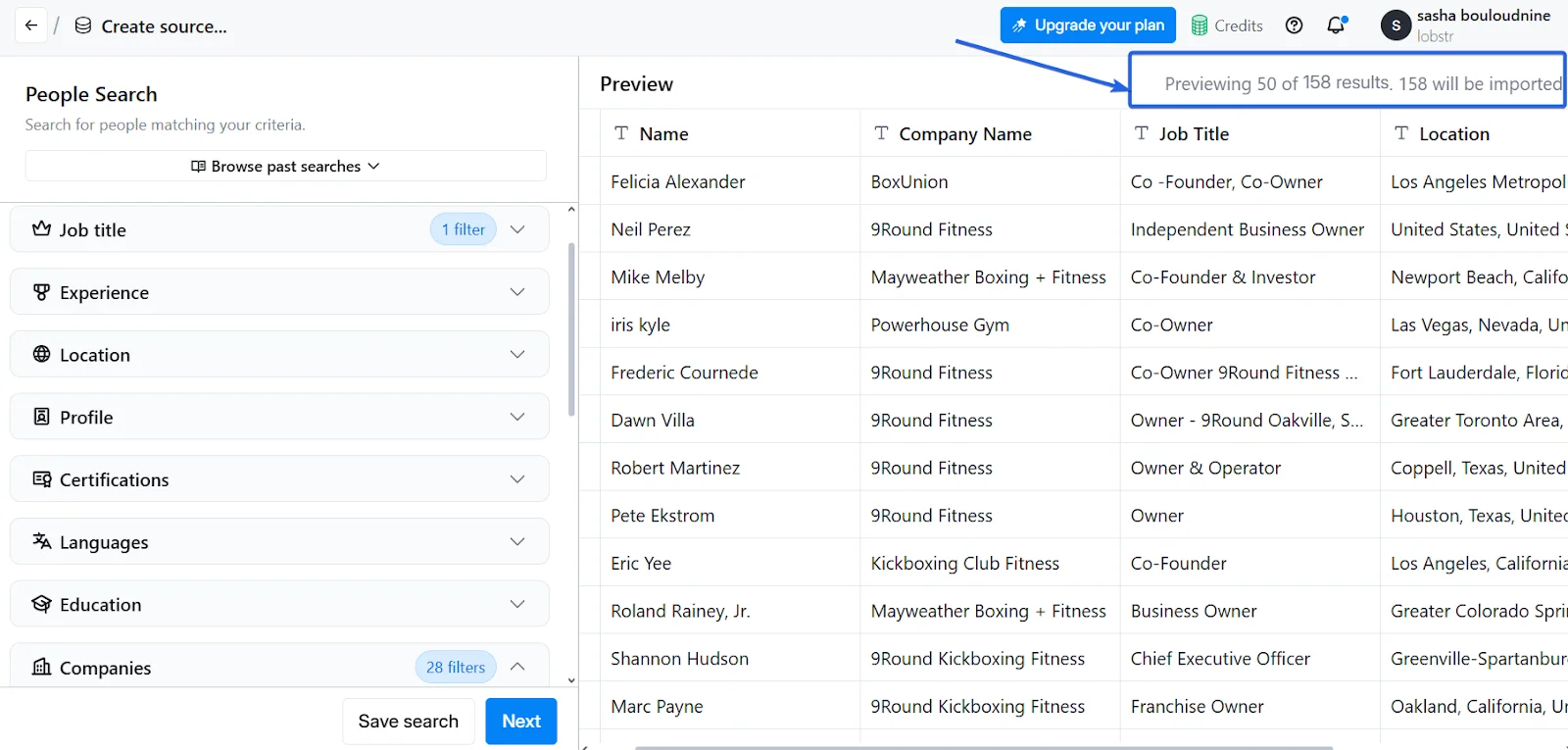Image resolution: width=1568 pixels, height=750 pixels.
Task: Open the notifications bell
Action: (x=1336, y=25)
